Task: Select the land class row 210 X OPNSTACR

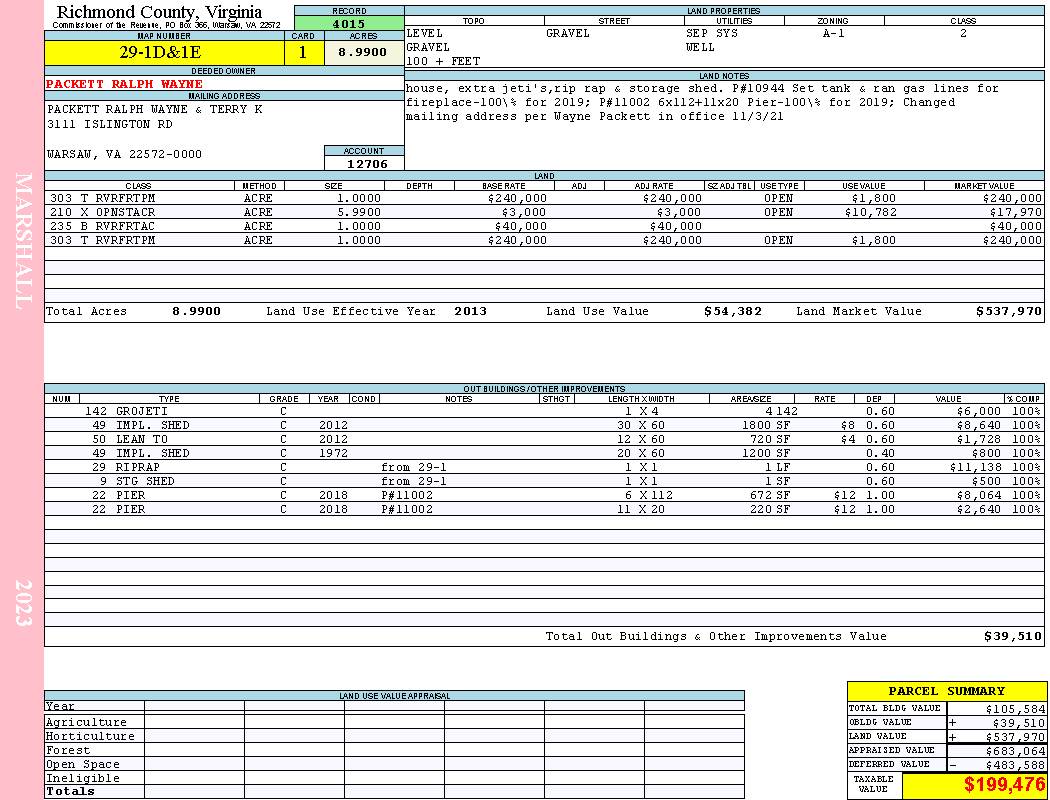Action: point(544,212)
